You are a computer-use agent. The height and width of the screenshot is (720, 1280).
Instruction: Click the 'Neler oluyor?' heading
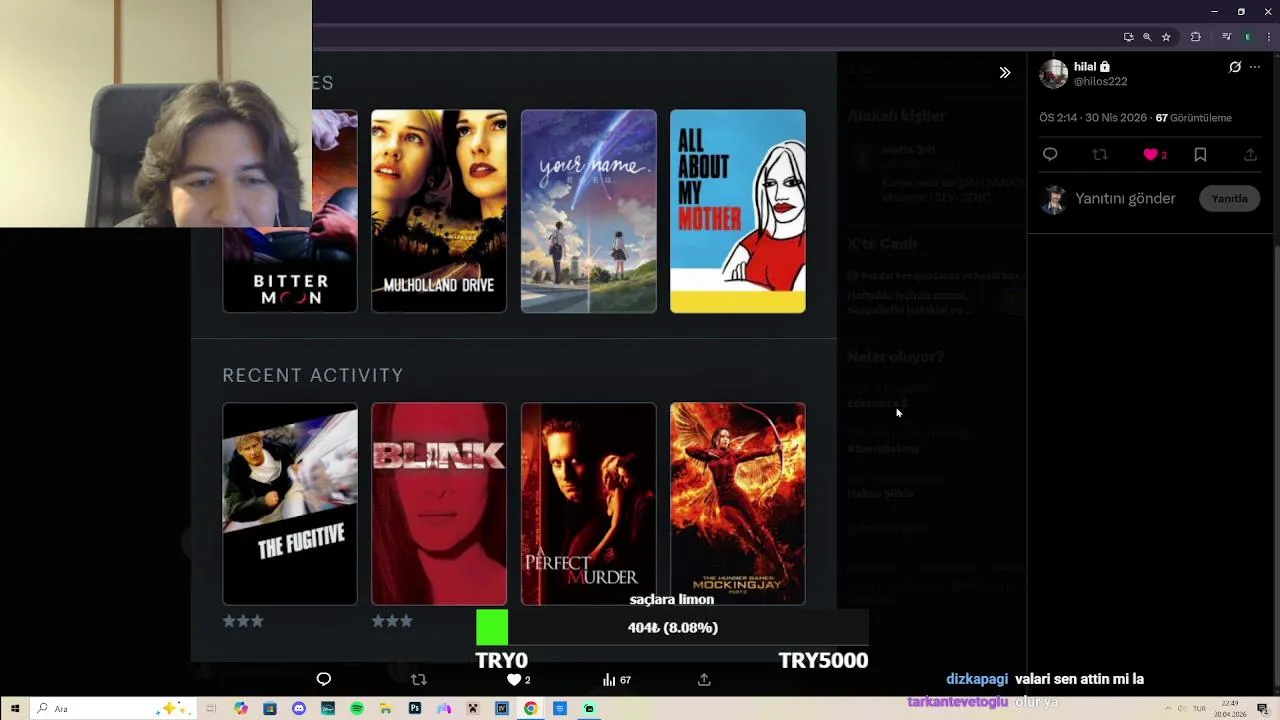coord(895,357)
